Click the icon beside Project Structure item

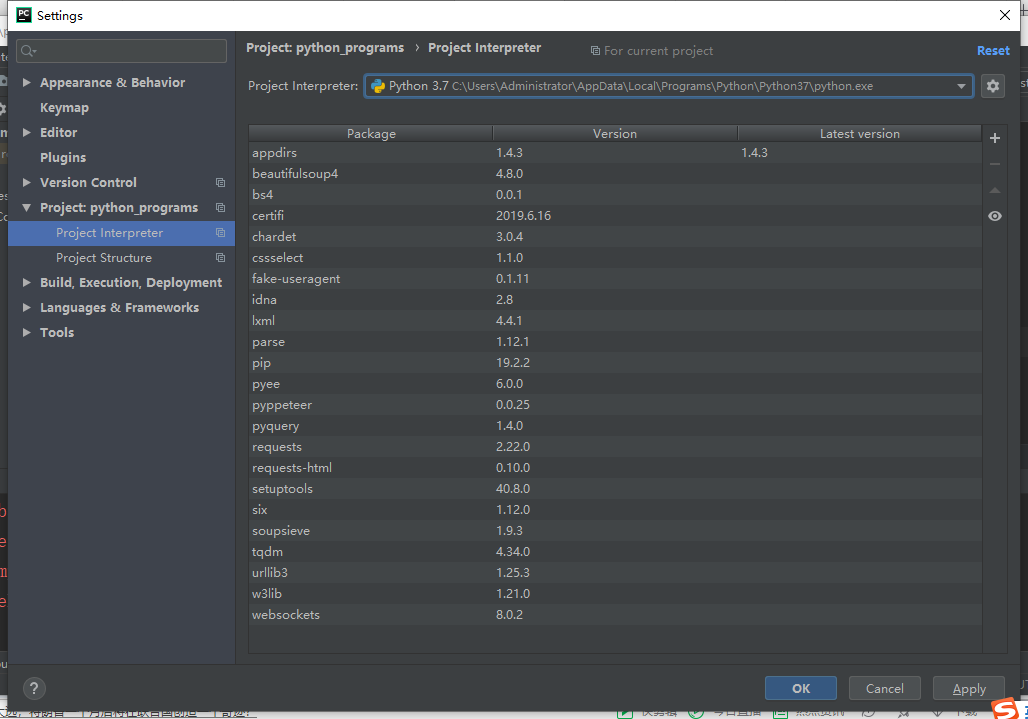[x=220, y=258]
